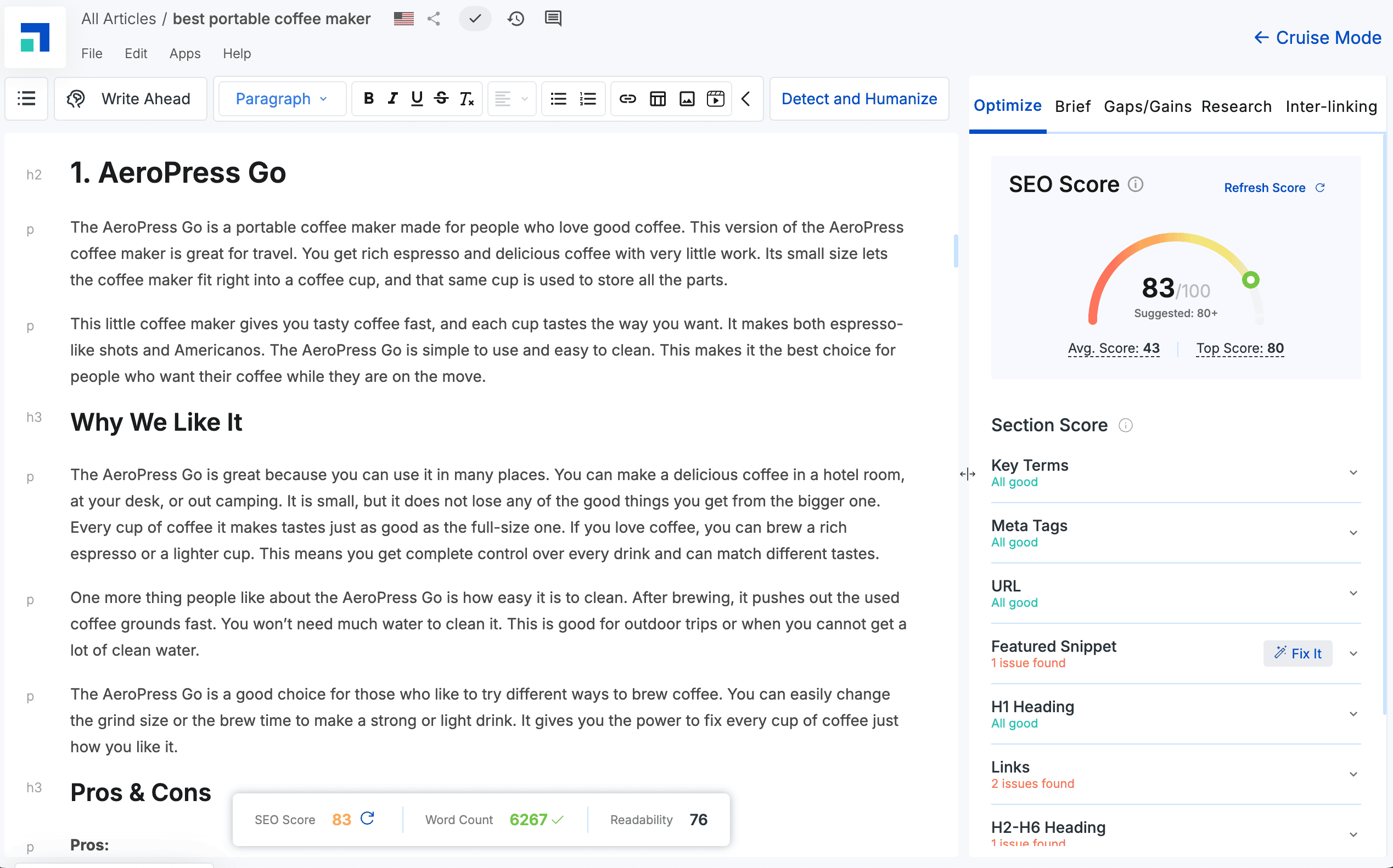Refresh SEO score in bottom bar
1393x868 pixels.
pyautogui.click(x=368, y=818)
